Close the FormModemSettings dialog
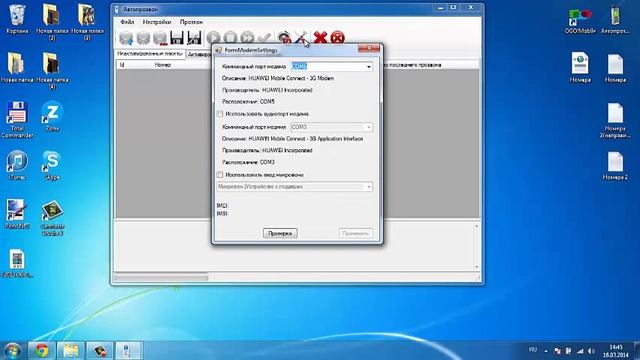The image size is (640, 360). point(369,49)
